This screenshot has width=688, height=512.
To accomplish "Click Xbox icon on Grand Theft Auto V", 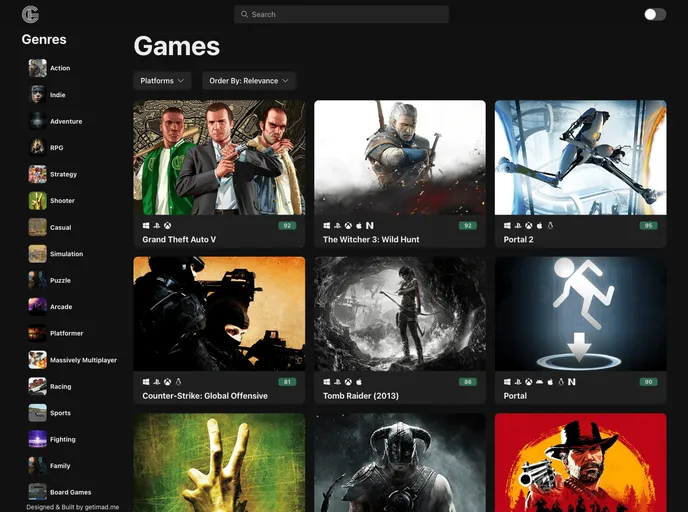I will pos(168,226).
